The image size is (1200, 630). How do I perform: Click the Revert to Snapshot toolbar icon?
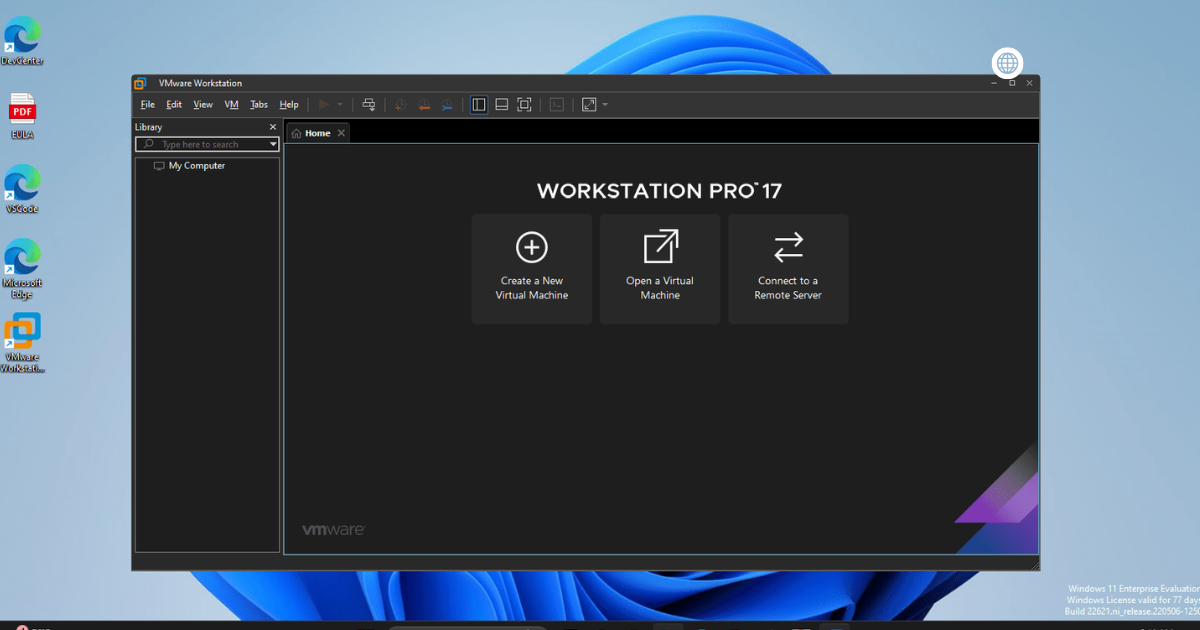(424, 104)
